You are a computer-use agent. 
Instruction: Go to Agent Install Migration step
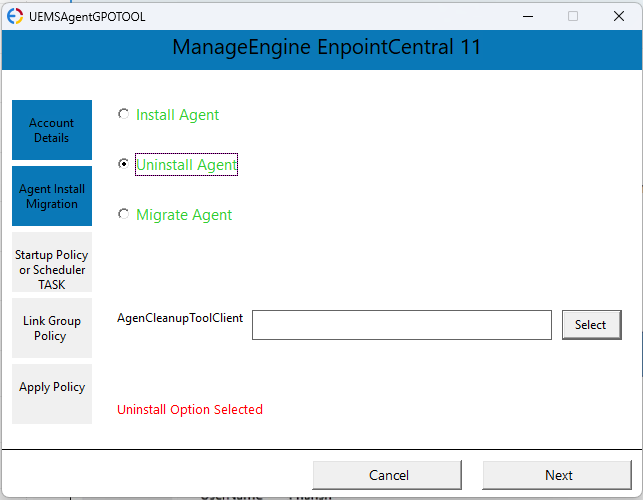point(52,196)
